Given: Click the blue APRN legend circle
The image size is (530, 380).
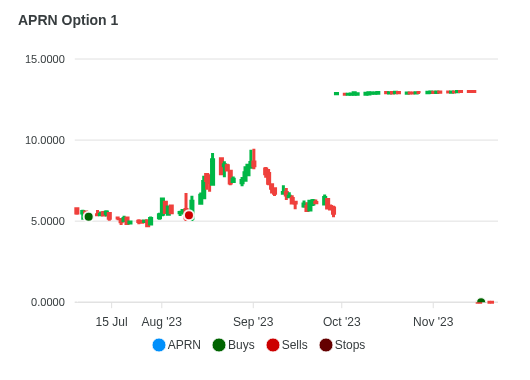Looking at the screenshot, I should tap(159, 345).
